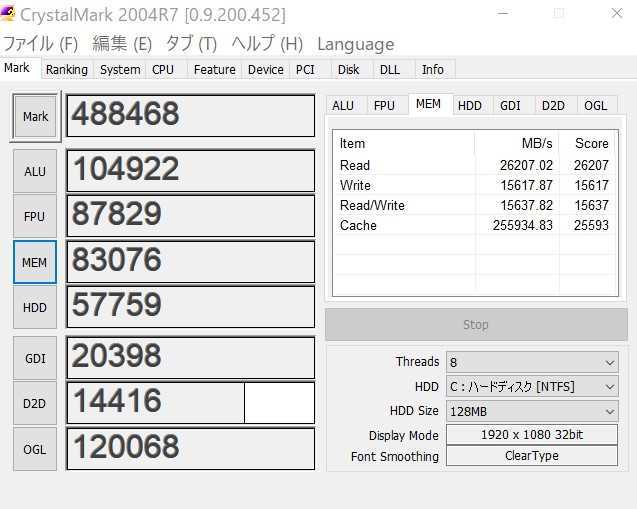Click the MEM score 83076
The height and width of the screenshot is (509, 637).
coord(191,262)
